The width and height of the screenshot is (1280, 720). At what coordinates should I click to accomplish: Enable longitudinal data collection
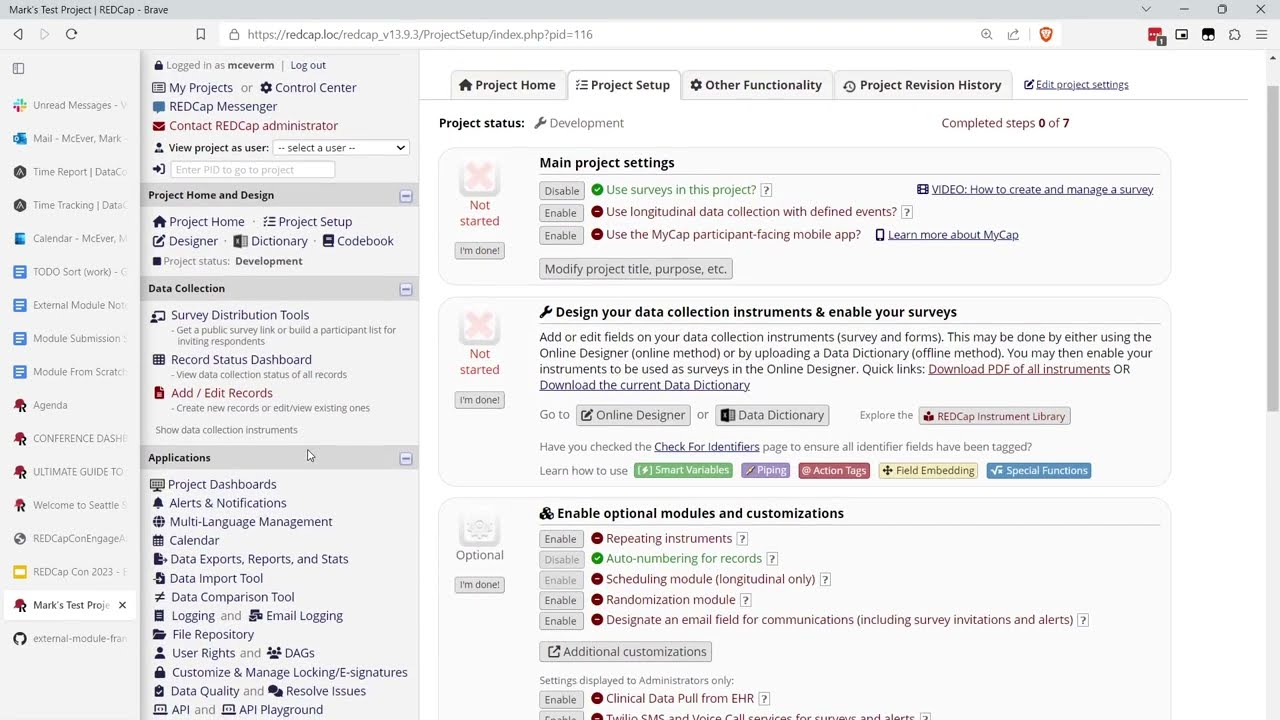[560, 213]
